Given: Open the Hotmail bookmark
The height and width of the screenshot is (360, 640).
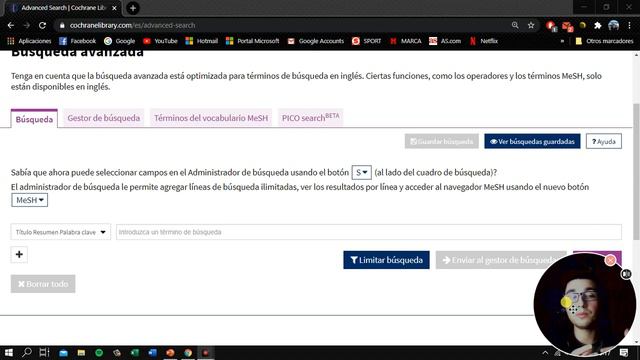Looking at the screenshot, I should pos(202,41).
